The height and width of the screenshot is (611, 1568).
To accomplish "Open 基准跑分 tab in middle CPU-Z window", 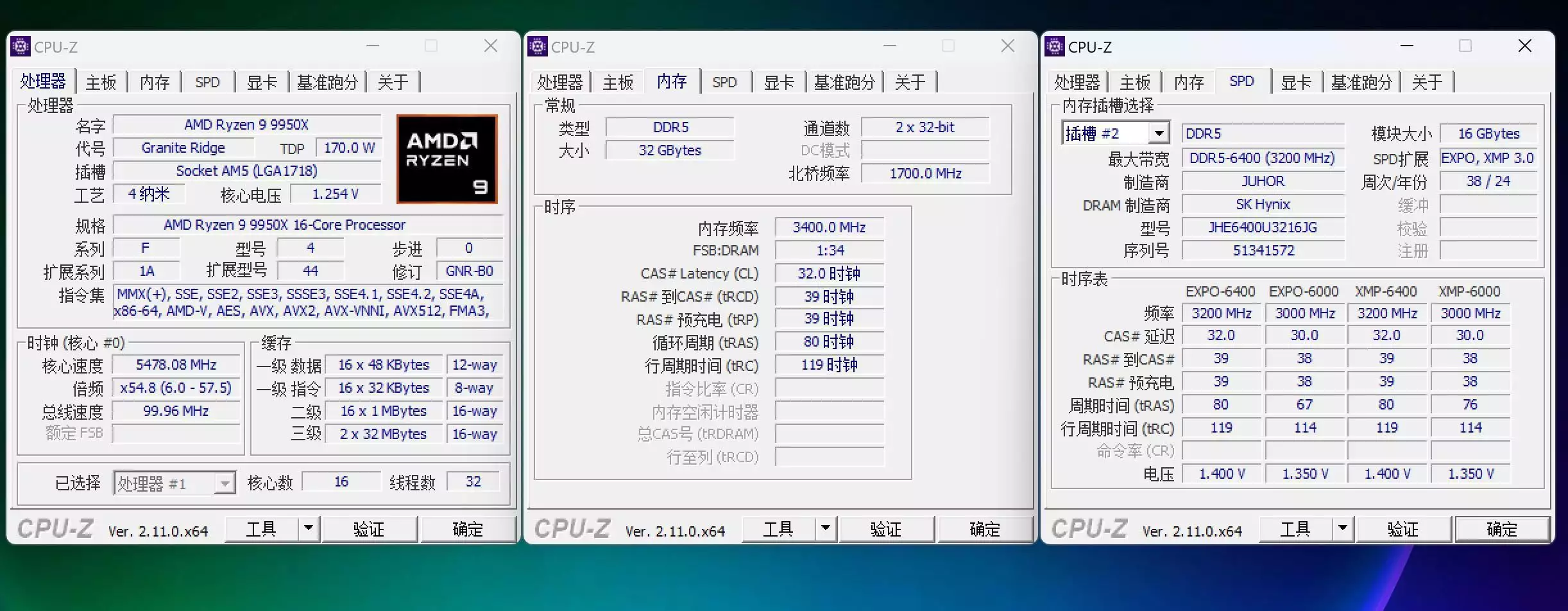I will click(x=844, y=82).
